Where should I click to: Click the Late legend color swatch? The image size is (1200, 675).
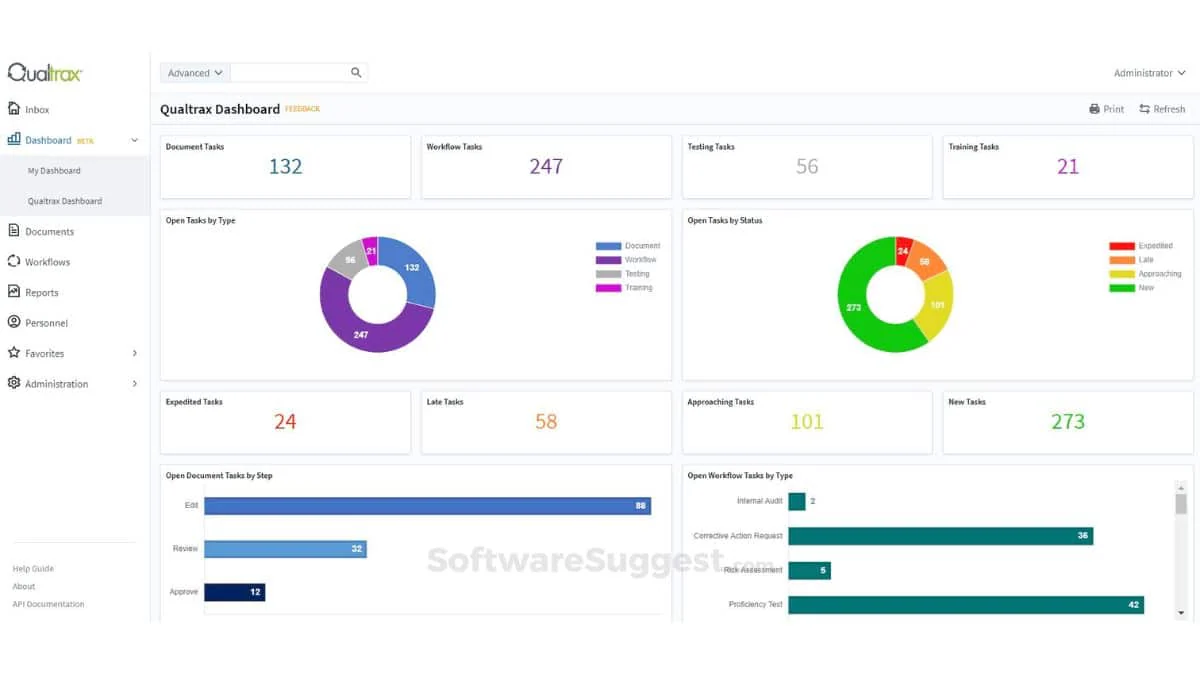coord(1122,260)
